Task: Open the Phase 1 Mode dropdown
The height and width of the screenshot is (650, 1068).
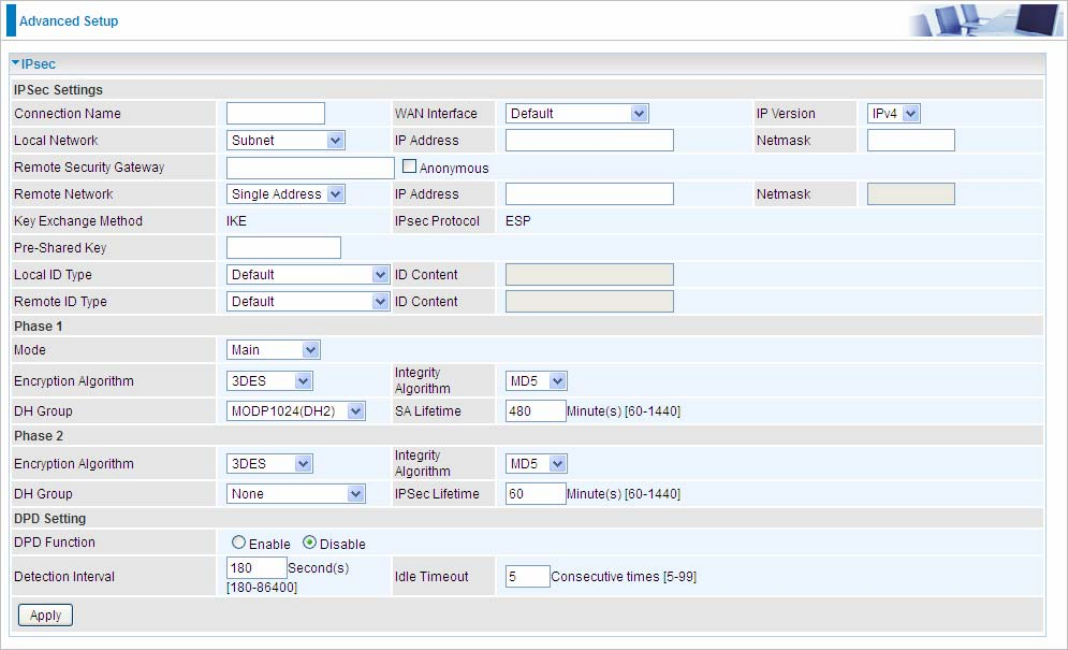Action: click(273, 350)
